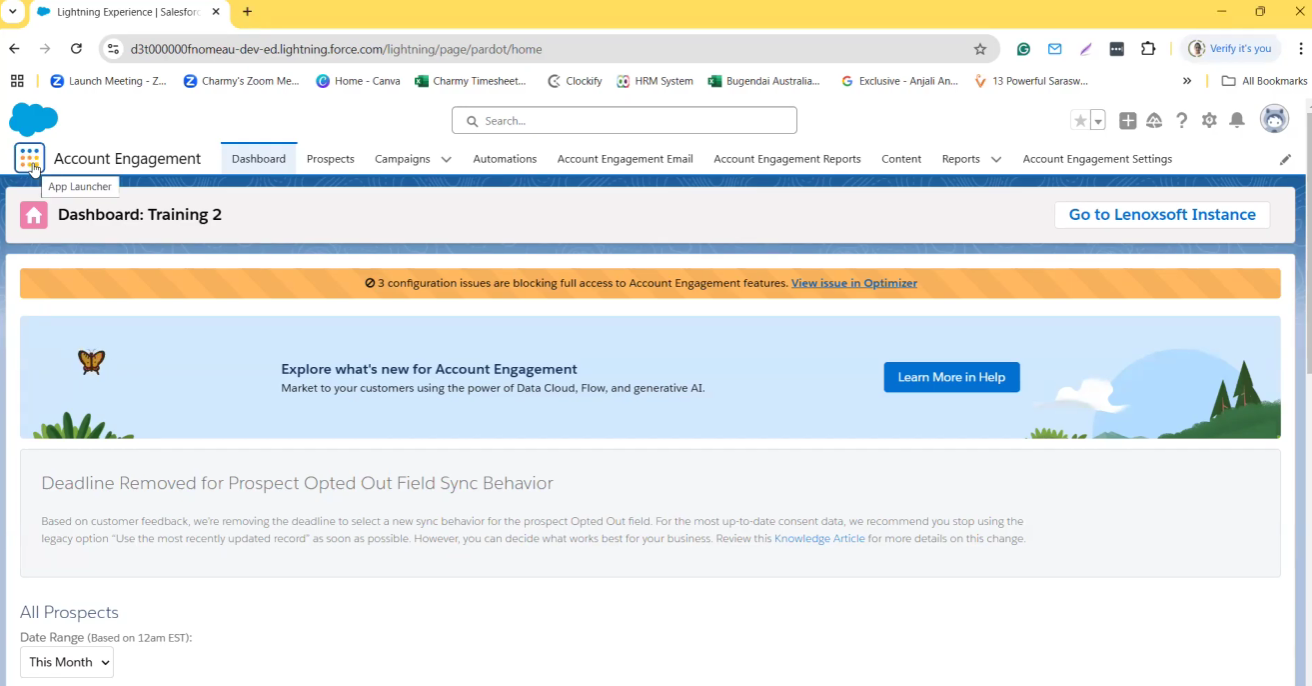The width and height of the screenshot is (1312, 686).
Task: Bookmark this page with the address bar star
Action: 980,49
